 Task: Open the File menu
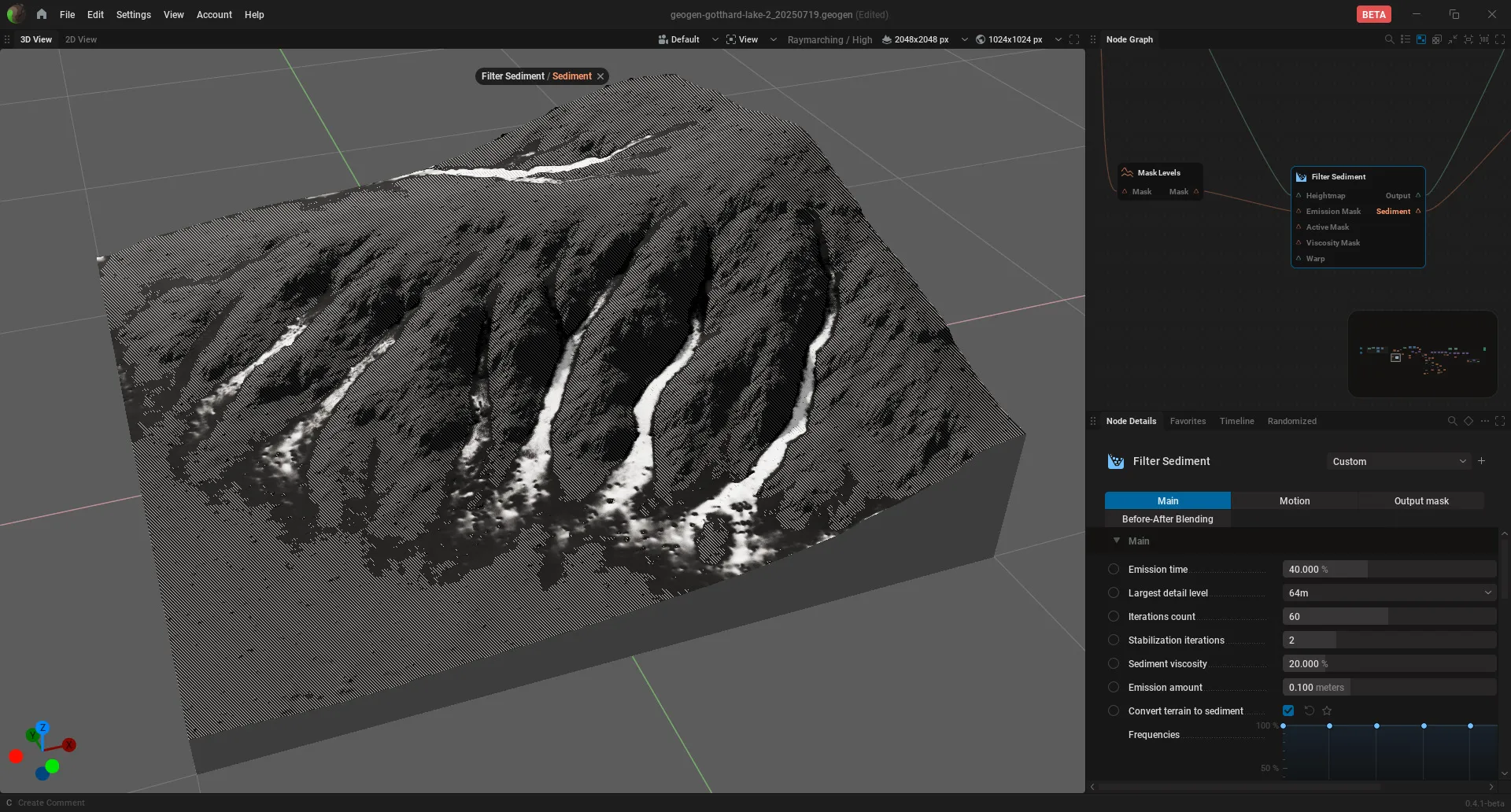click(68, 14)
